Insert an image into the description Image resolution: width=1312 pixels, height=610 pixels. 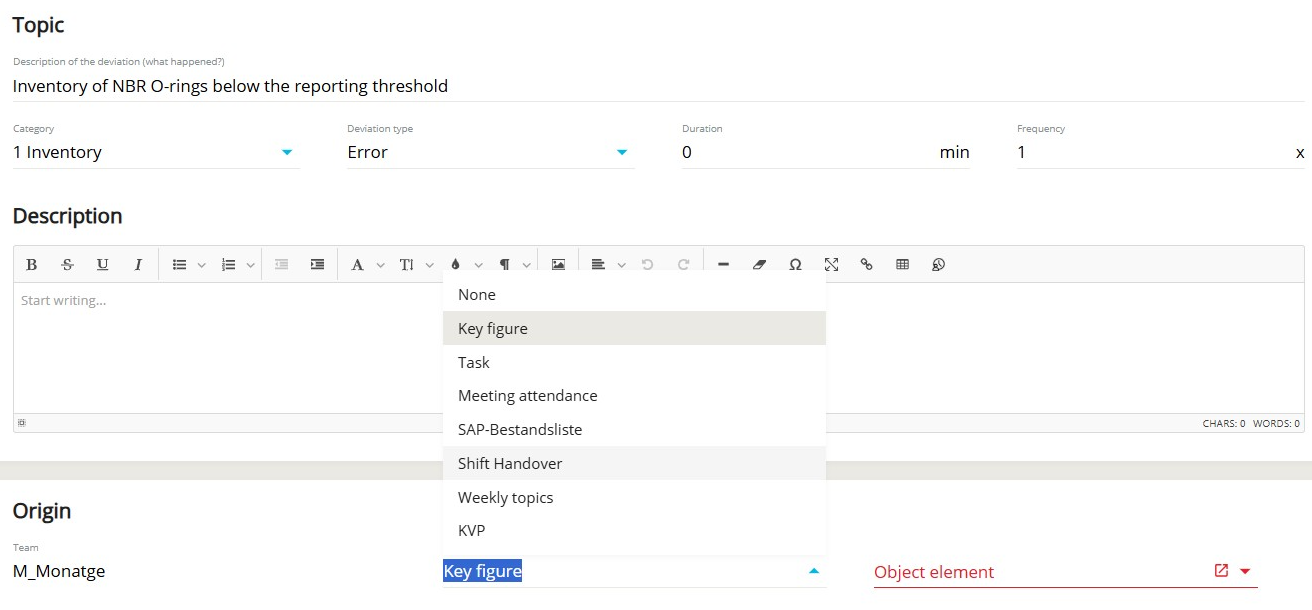click(558, 265)
